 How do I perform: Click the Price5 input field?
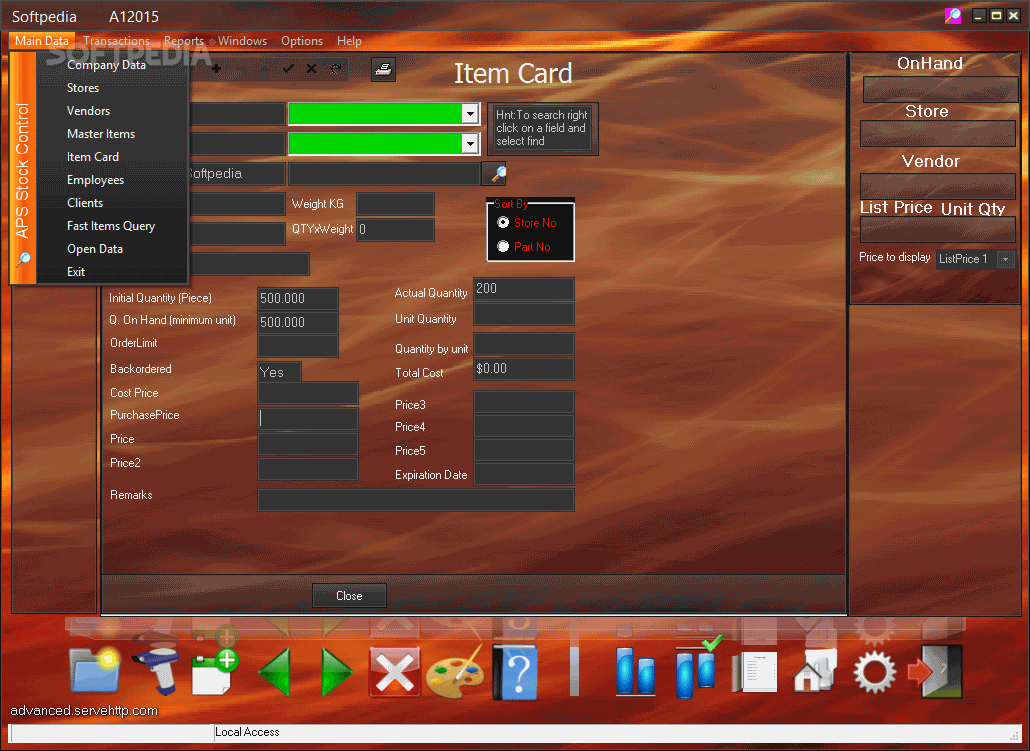(524, 450)
